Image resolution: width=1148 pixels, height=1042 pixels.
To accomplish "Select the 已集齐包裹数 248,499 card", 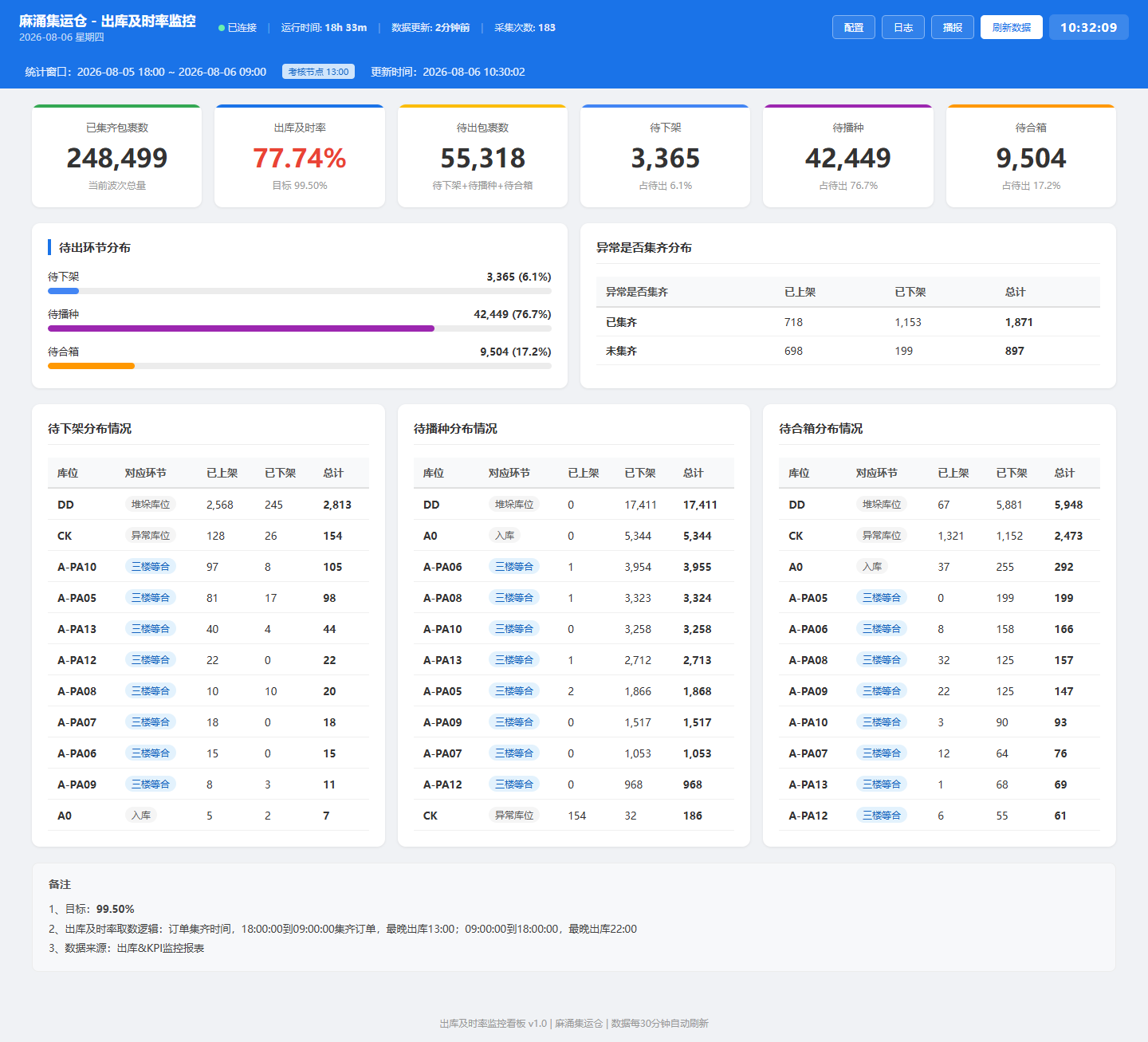I will pyautogui.click(x=117, y=156).
